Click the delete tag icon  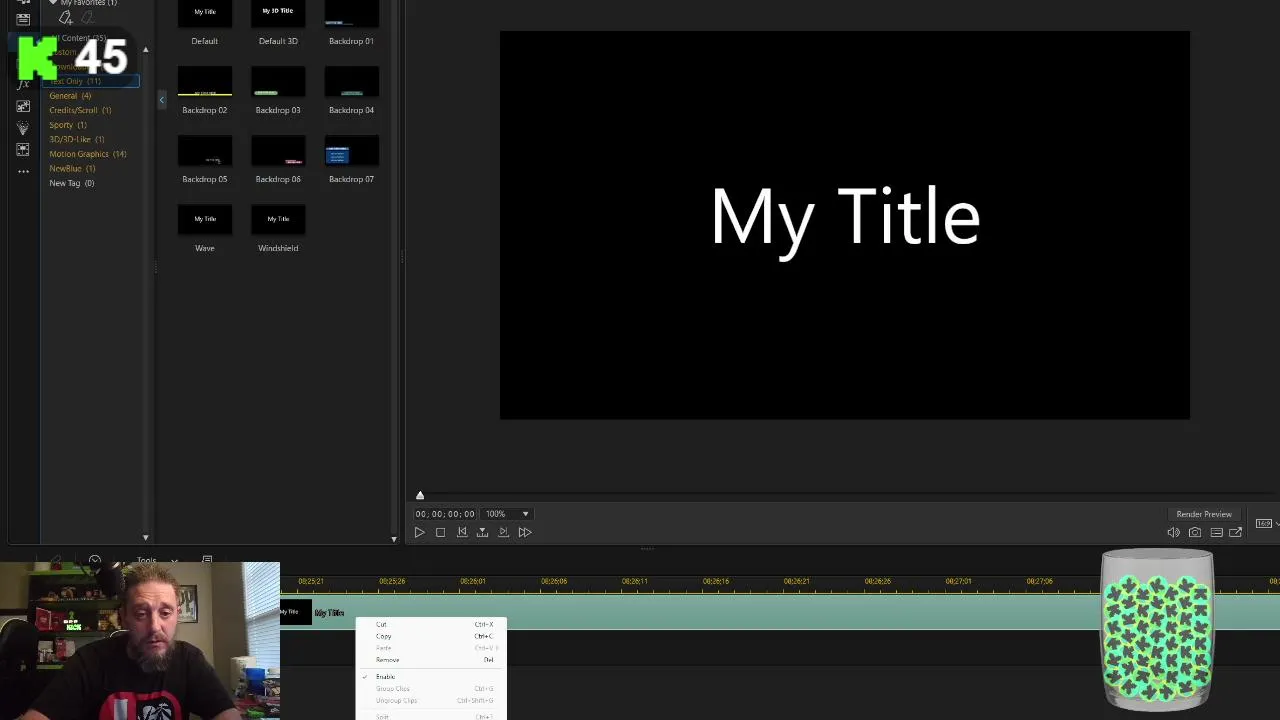pyautogui.click(x=88, y=17)
